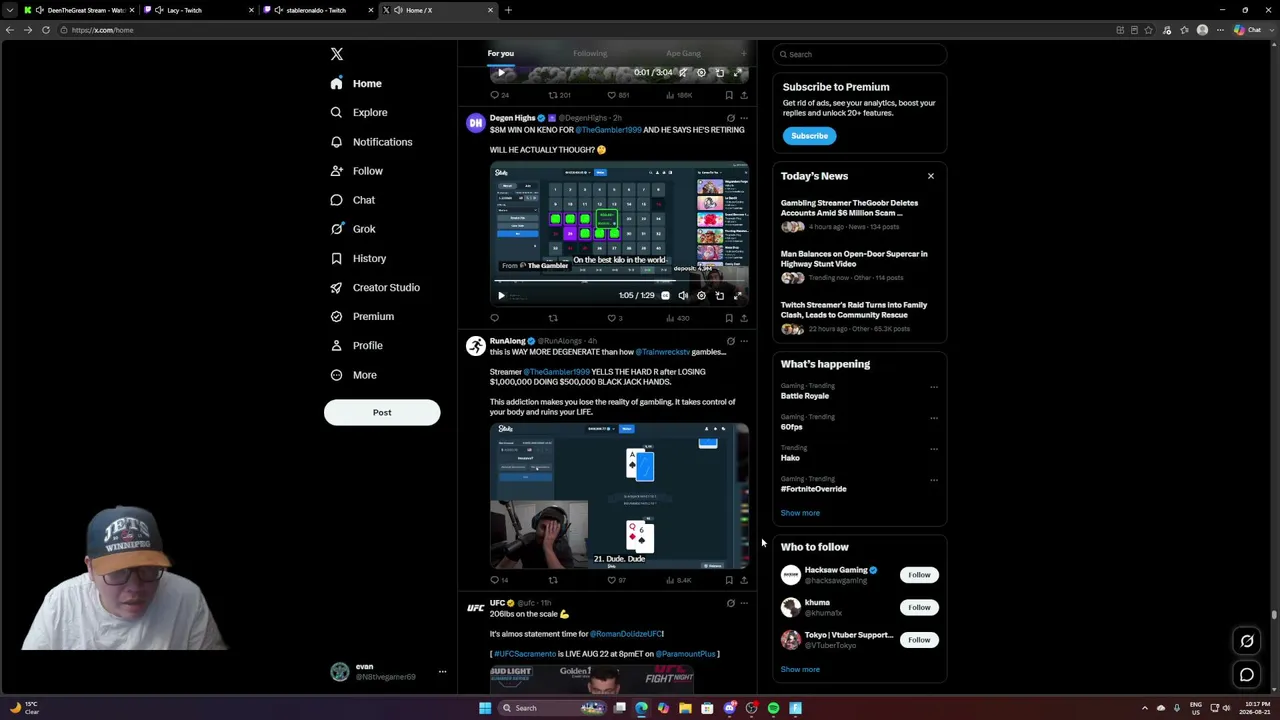Screen dimensions: 1280x720
Task: Switch to the Ape Gang tab
Action: coord(684,54)
